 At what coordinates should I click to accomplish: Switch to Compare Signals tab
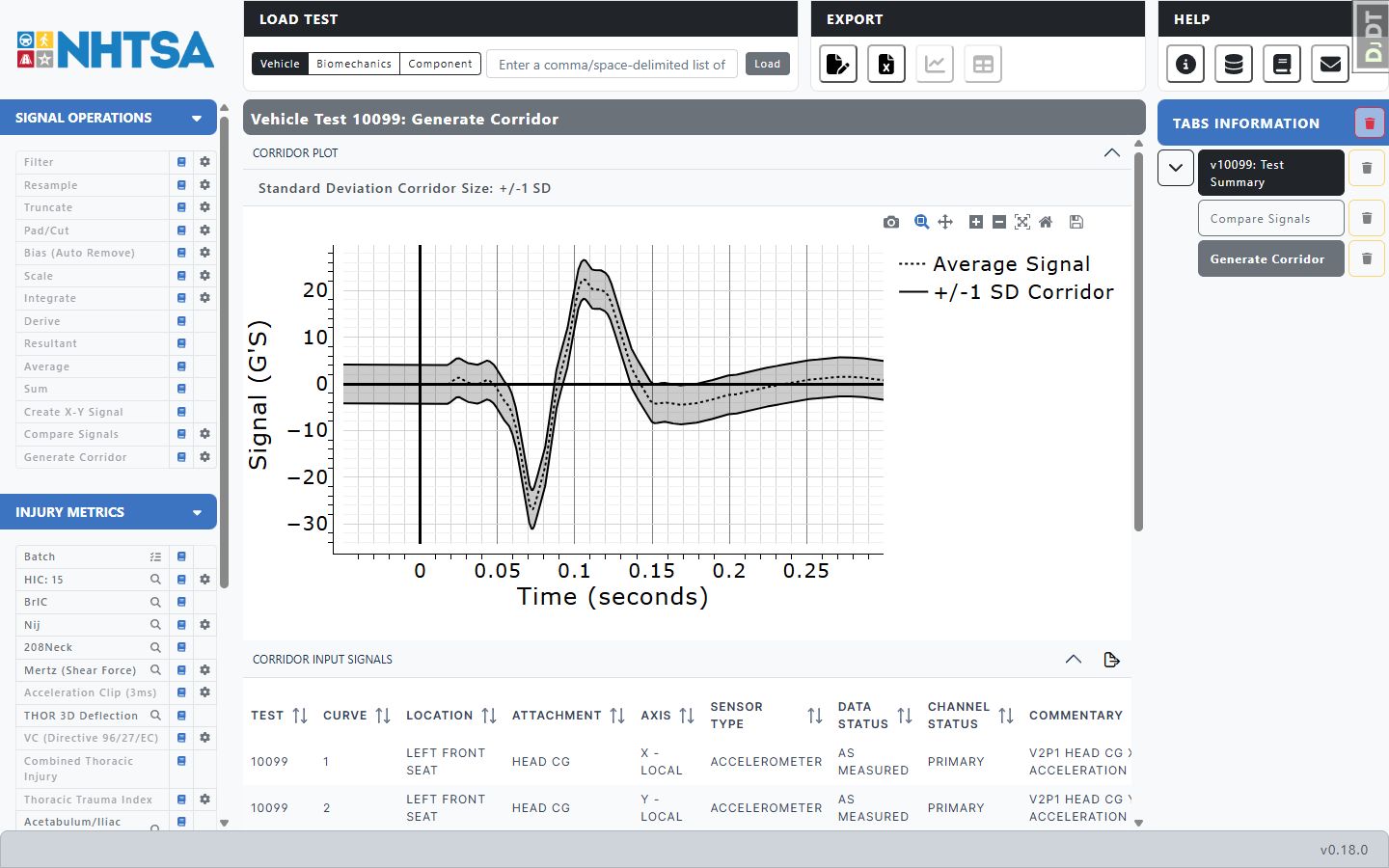[x=1271, y=218]
